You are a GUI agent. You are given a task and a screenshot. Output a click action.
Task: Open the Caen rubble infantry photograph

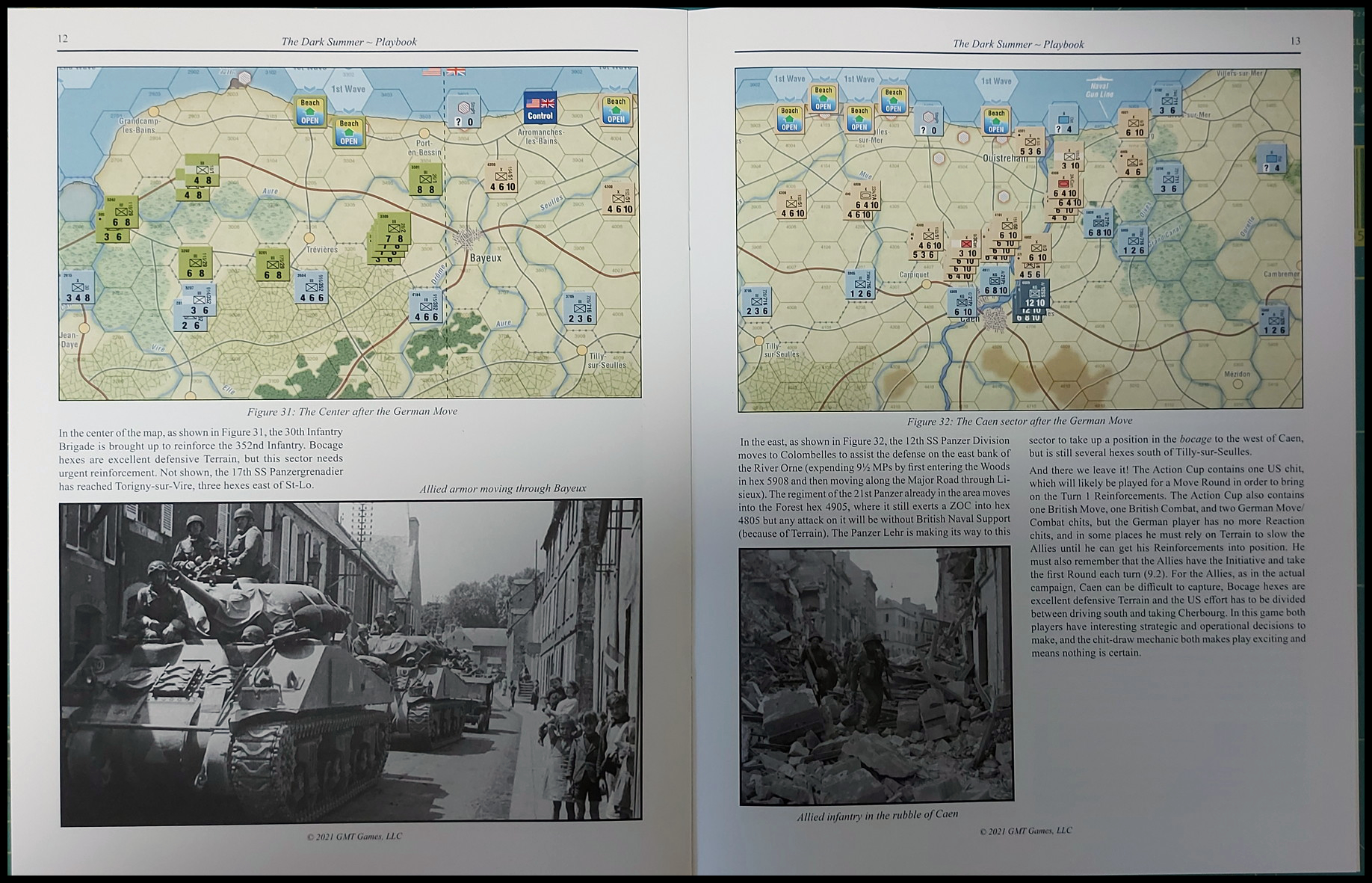(x=877, y=676)
